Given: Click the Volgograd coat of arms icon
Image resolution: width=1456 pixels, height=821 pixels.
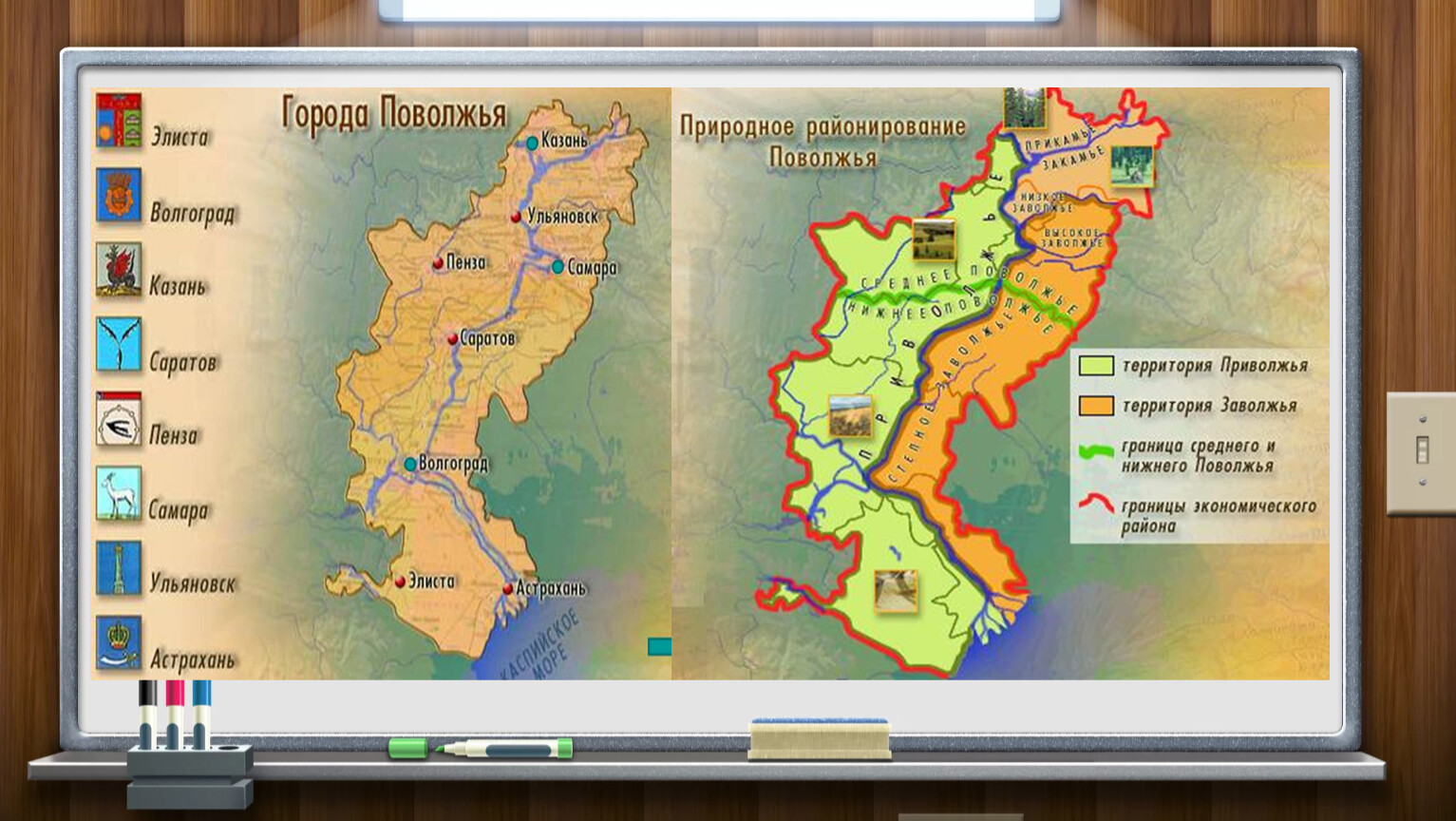Looking at the screenshot, I should [x=119, y=194].
